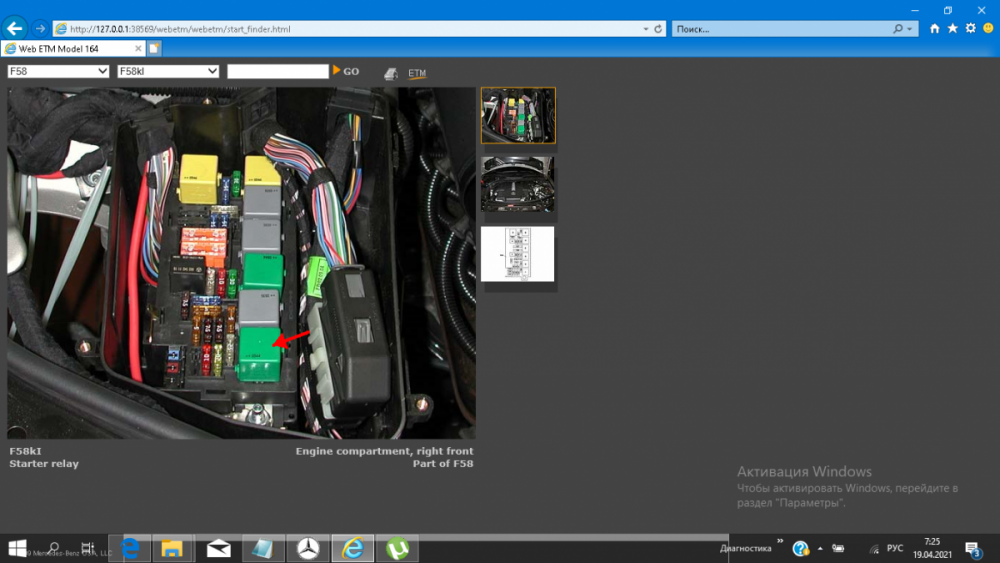Open the address bar history dropdown arrow

pyautogui.click(x=645, y=29)
